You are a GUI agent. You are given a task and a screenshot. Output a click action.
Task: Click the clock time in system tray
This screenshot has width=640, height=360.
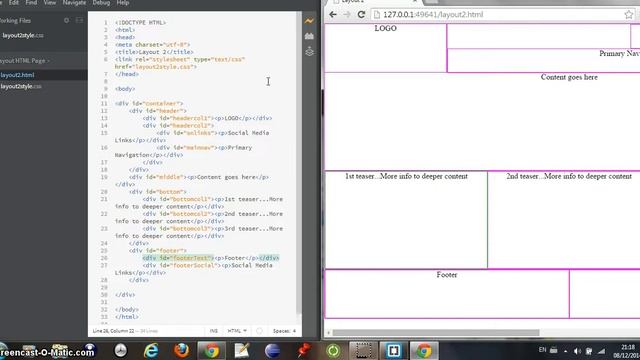tap(628, 347)
